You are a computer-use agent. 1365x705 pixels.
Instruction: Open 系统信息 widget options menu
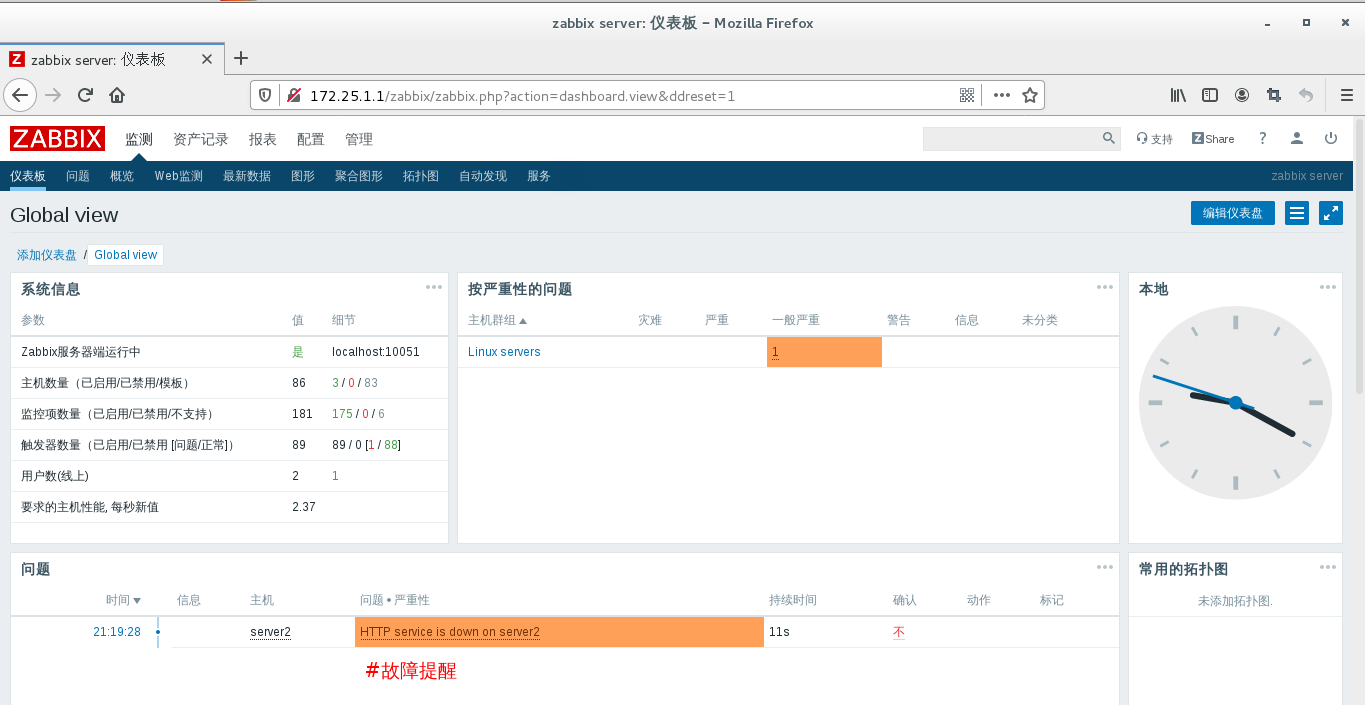(433, 287)
